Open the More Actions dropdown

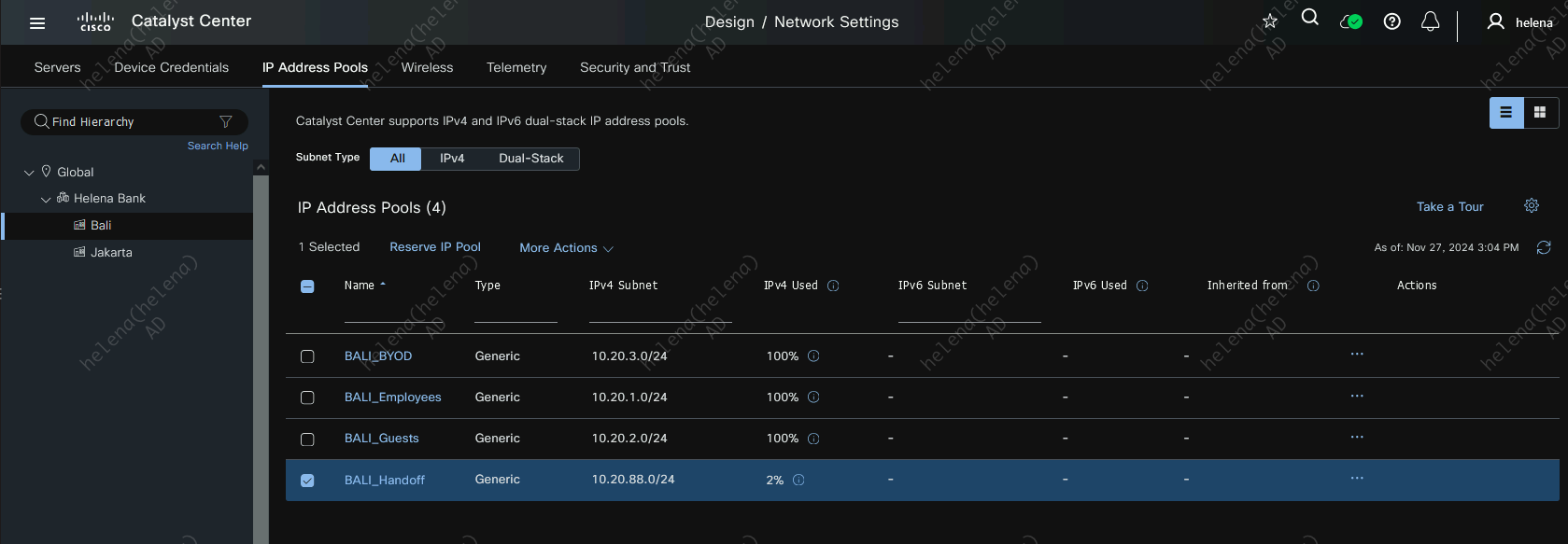pos(566,248)
